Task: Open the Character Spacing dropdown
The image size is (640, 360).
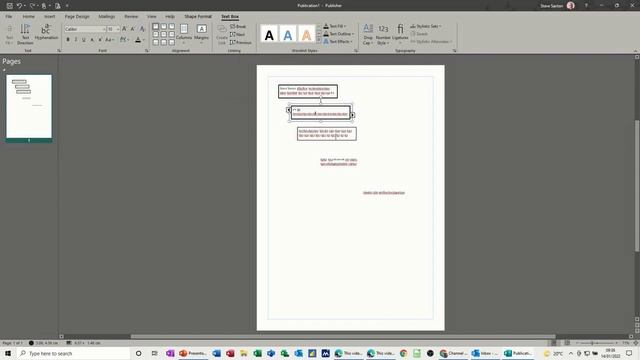Action: point(124,40)
